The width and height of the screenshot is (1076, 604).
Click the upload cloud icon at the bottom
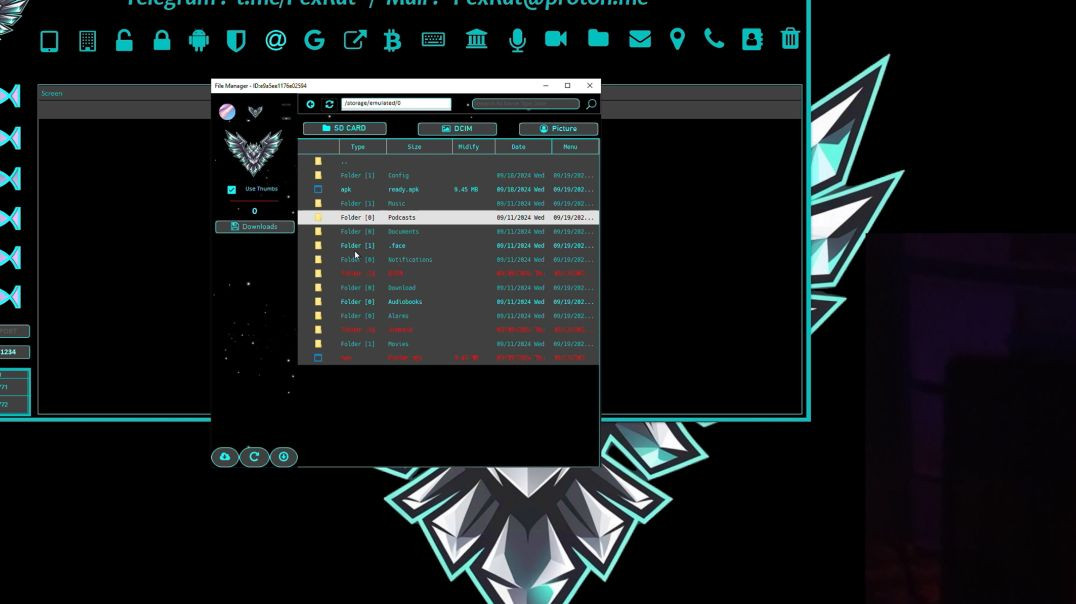coord(225,457)
